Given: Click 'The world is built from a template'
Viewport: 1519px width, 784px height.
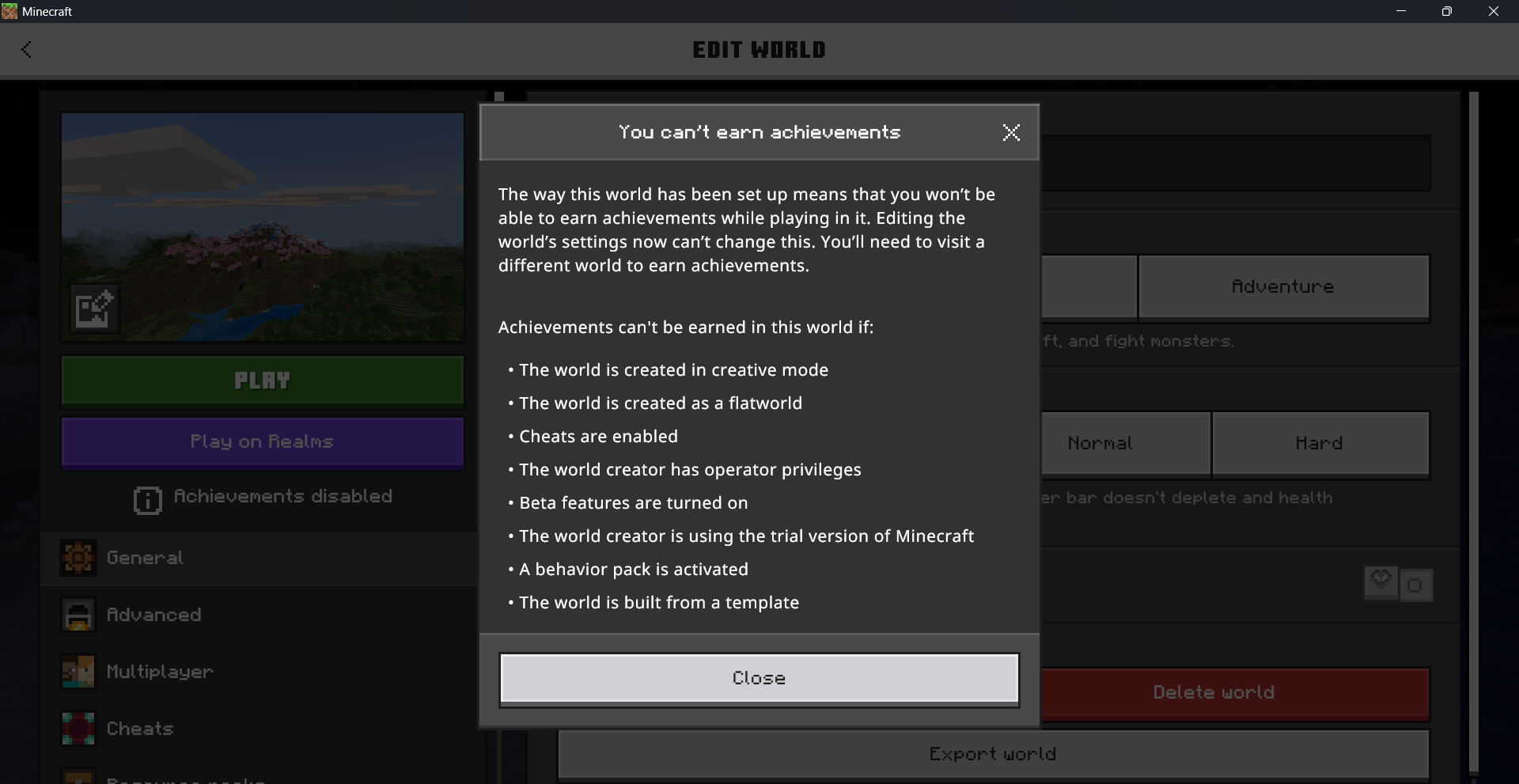Looking at the screenshot, I should point(659,603).
